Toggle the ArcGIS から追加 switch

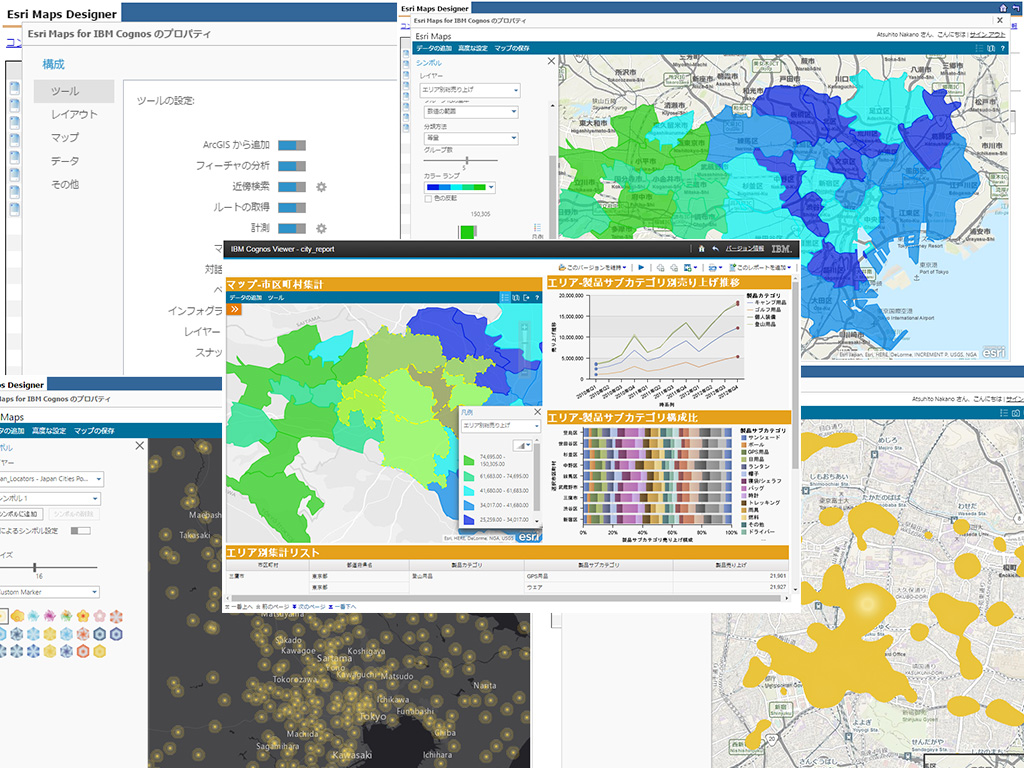pyautogui.click(x=291, y=145)
